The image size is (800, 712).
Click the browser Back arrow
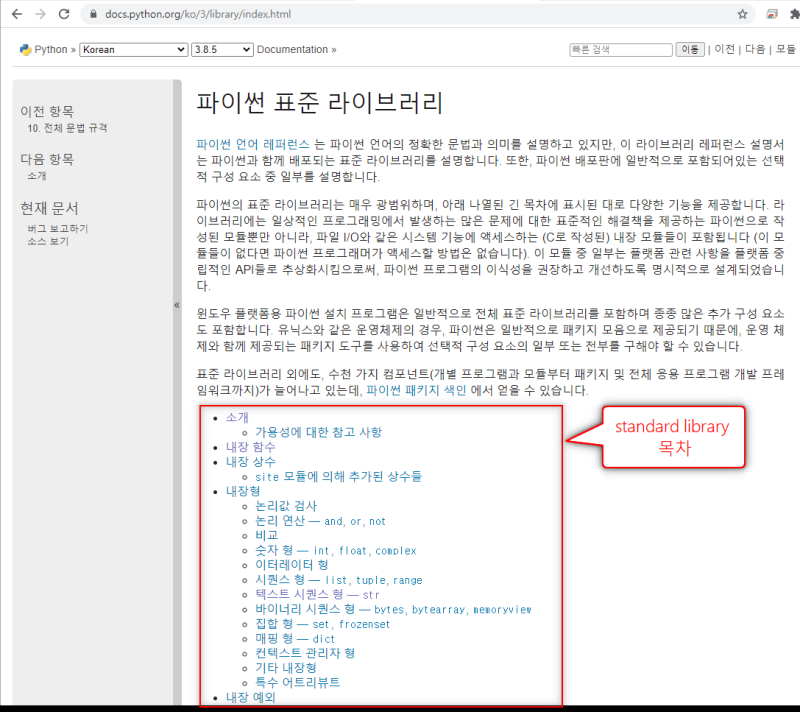pos(14,15)
